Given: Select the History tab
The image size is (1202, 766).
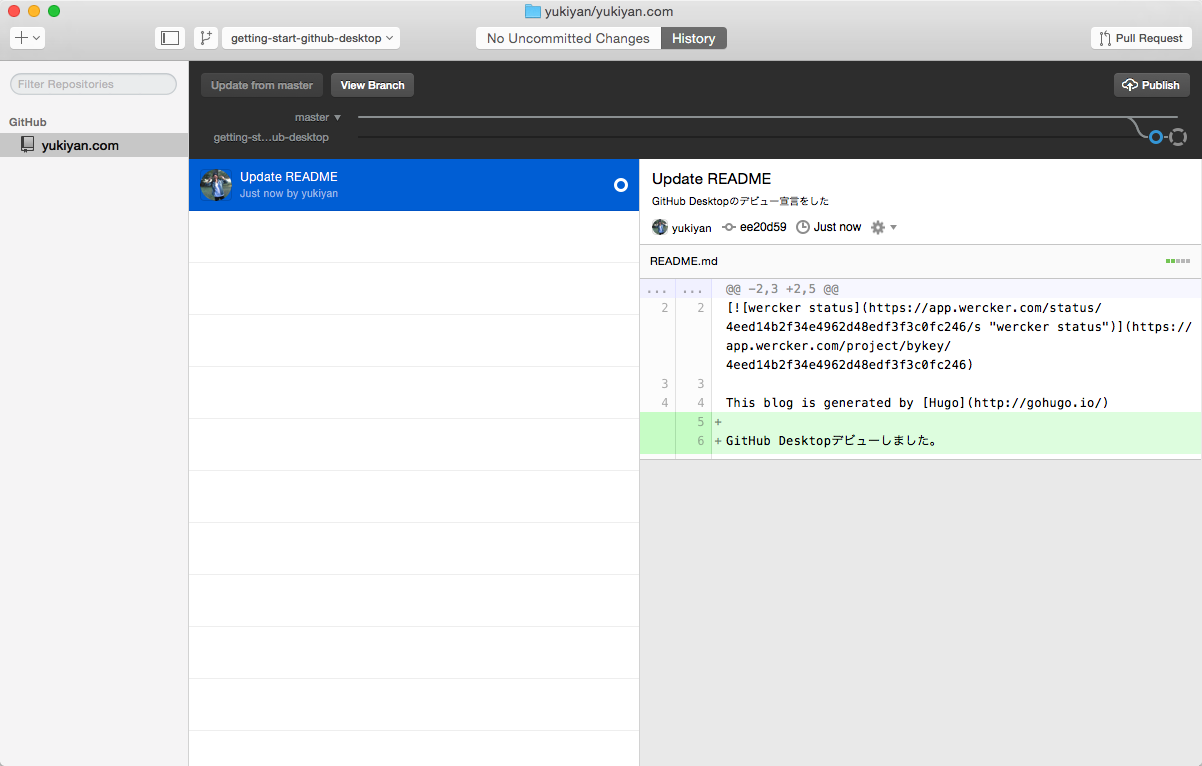Looking at the screenshot, I should click(693, 38).
